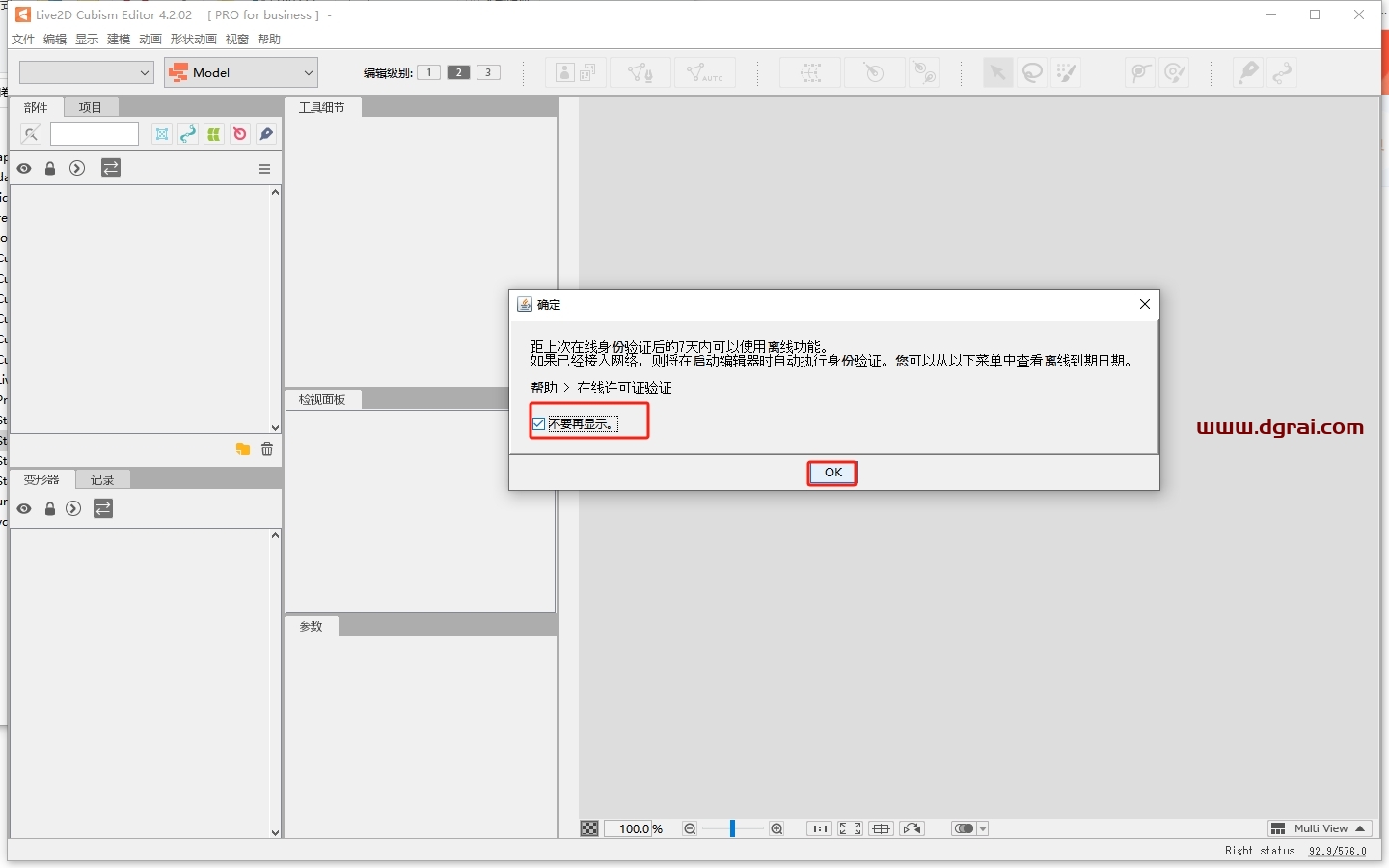Open the 帮助 menu
Image resolution: width=1389 pixels, height=868 pixels.
click(269, 40)
